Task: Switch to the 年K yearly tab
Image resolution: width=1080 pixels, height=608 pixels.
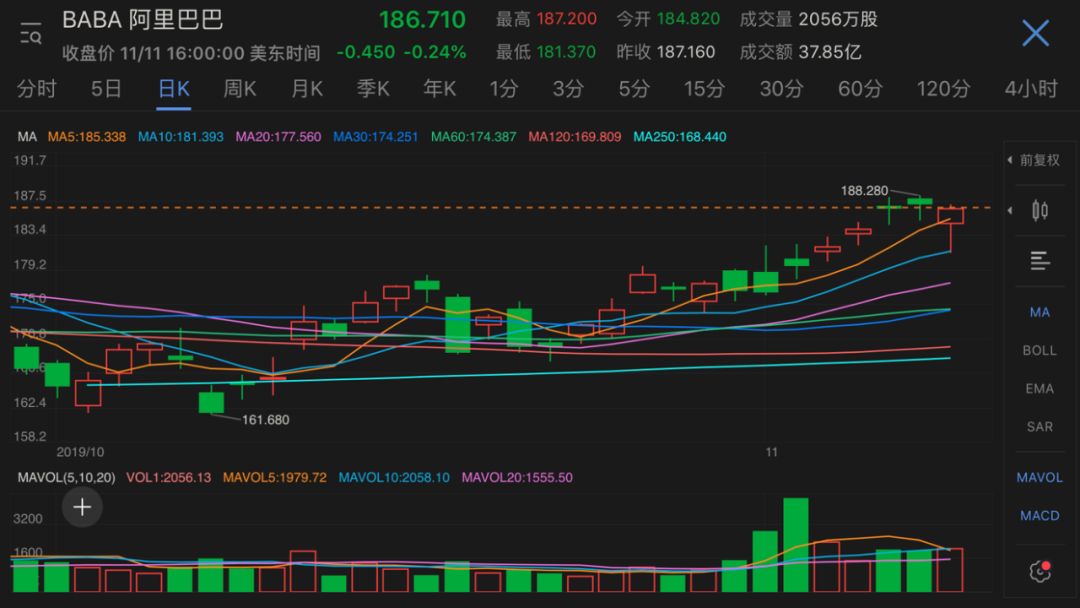Action: [x=439, y=89]
